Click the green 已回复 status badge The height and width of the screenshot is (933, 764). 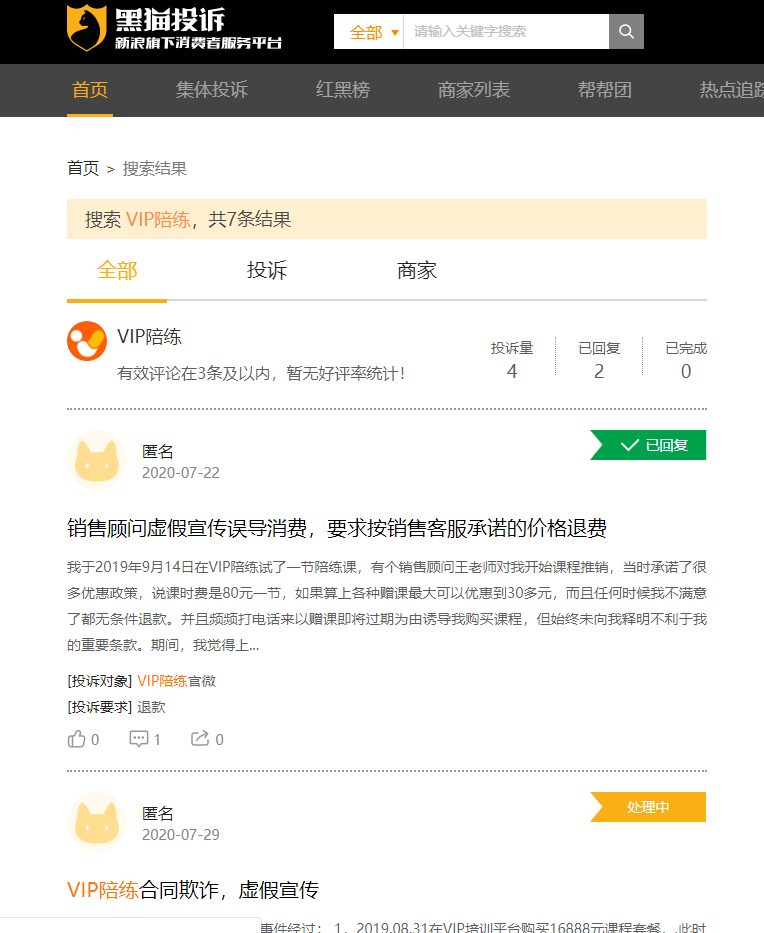[648, 445]
